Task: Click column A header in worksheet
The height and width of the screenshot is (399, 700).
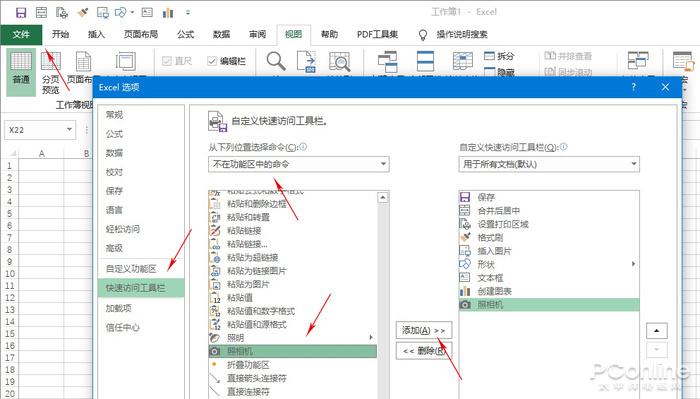Action: point(42,154)
